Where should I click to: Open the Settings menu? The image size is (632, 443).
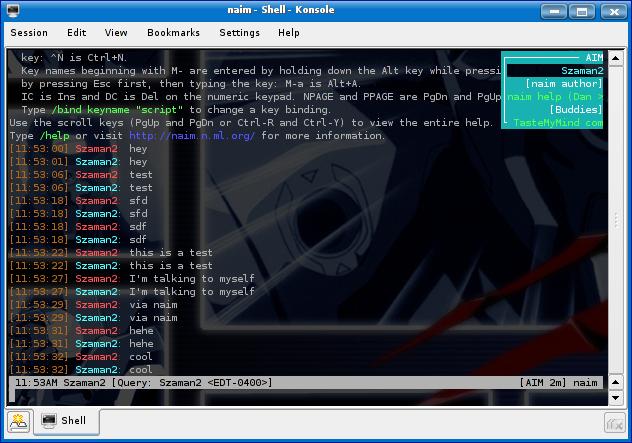pos(239,32)
